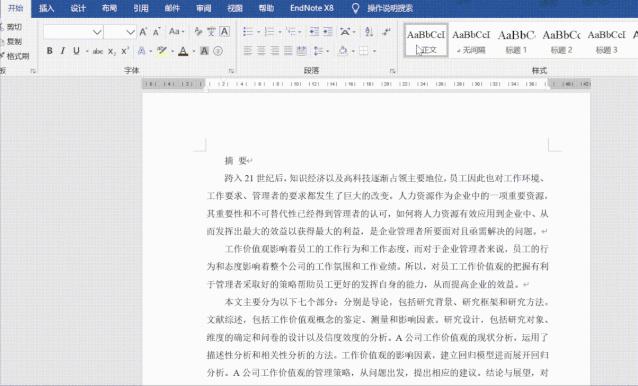Toggle superscript formatting
638x386 pixels.
(x=125, y=51)
